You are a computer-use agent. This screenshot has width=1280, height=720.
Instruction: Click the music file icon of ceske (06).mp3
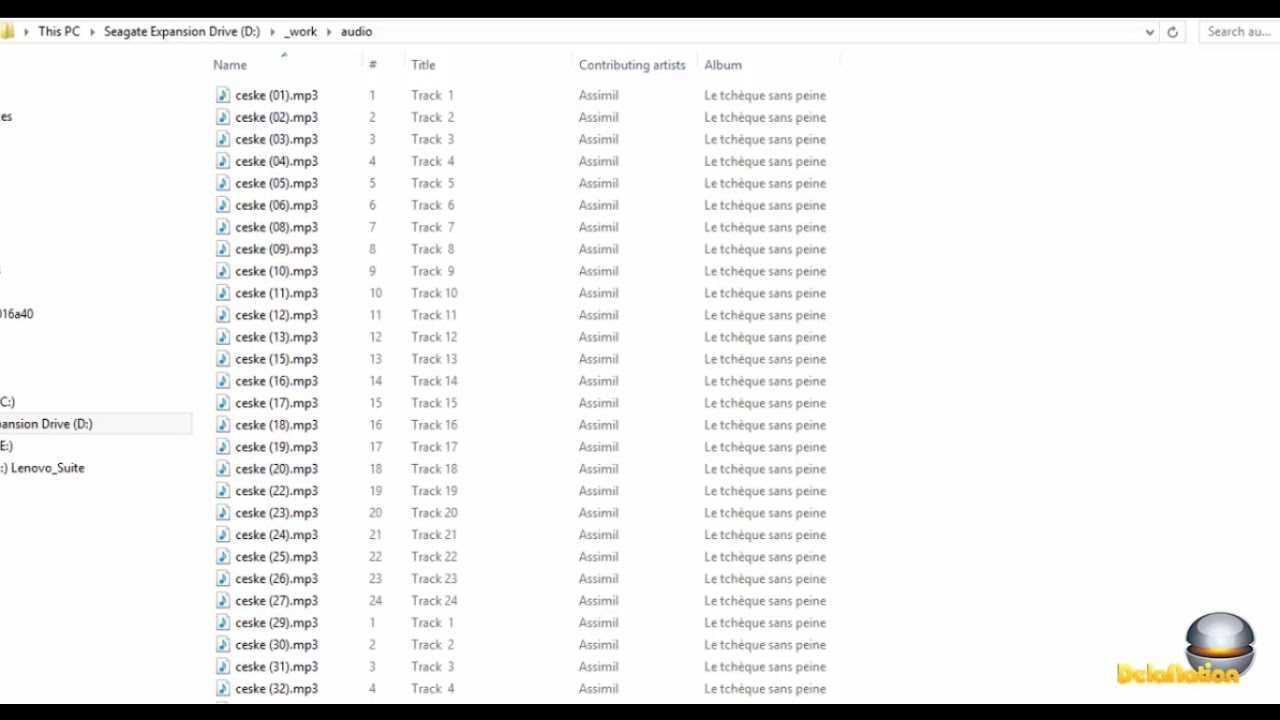point(223,205)
